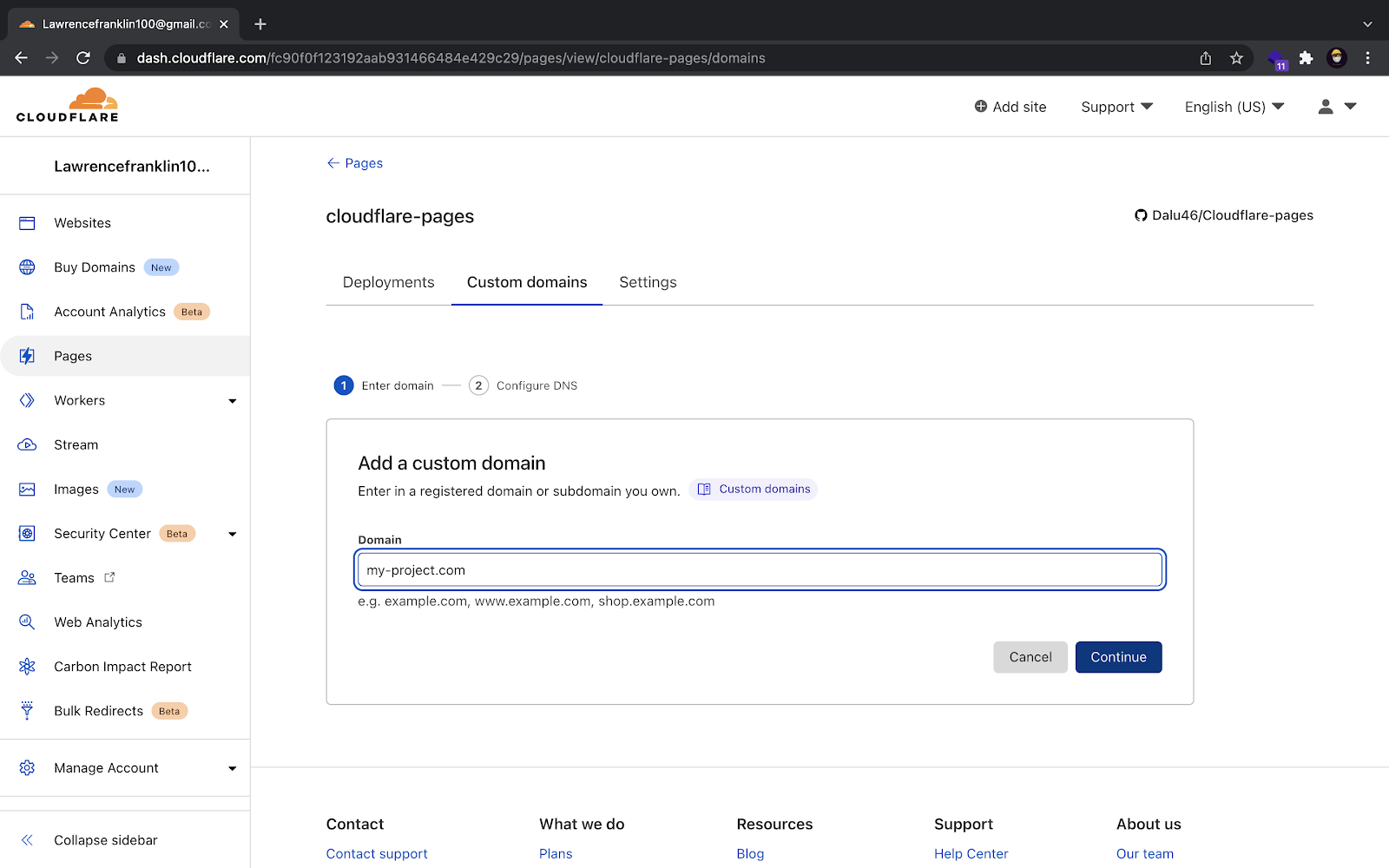
Task: Click the Images picture icon
Action: click(27, 490)
